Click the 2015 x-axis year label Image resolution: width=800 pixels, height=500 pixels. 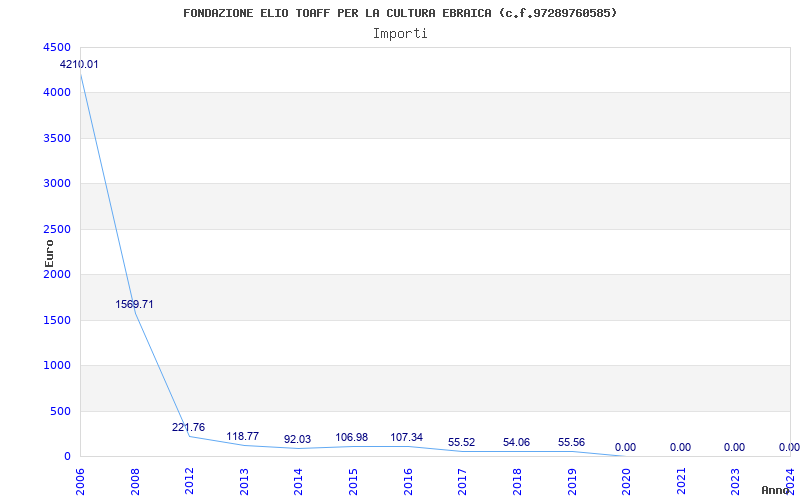click(353, 482)
